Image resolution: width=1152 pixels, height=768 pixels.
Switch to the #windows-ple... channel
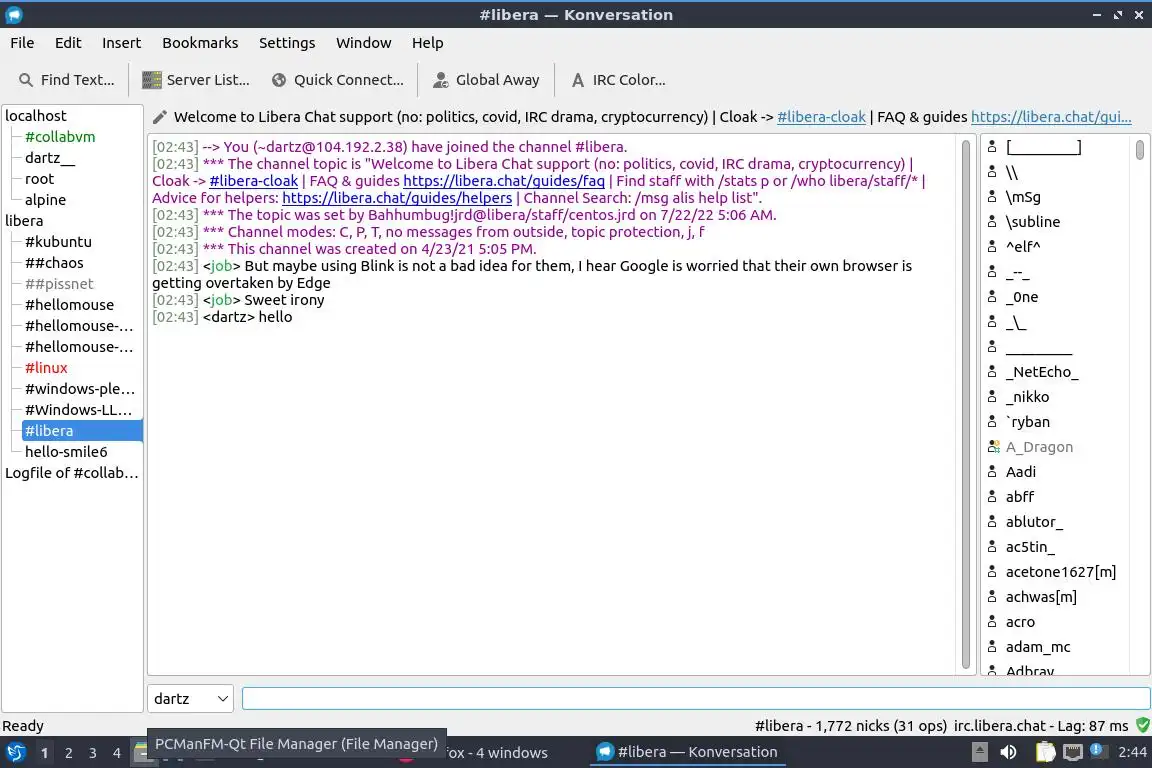point(79,389)
